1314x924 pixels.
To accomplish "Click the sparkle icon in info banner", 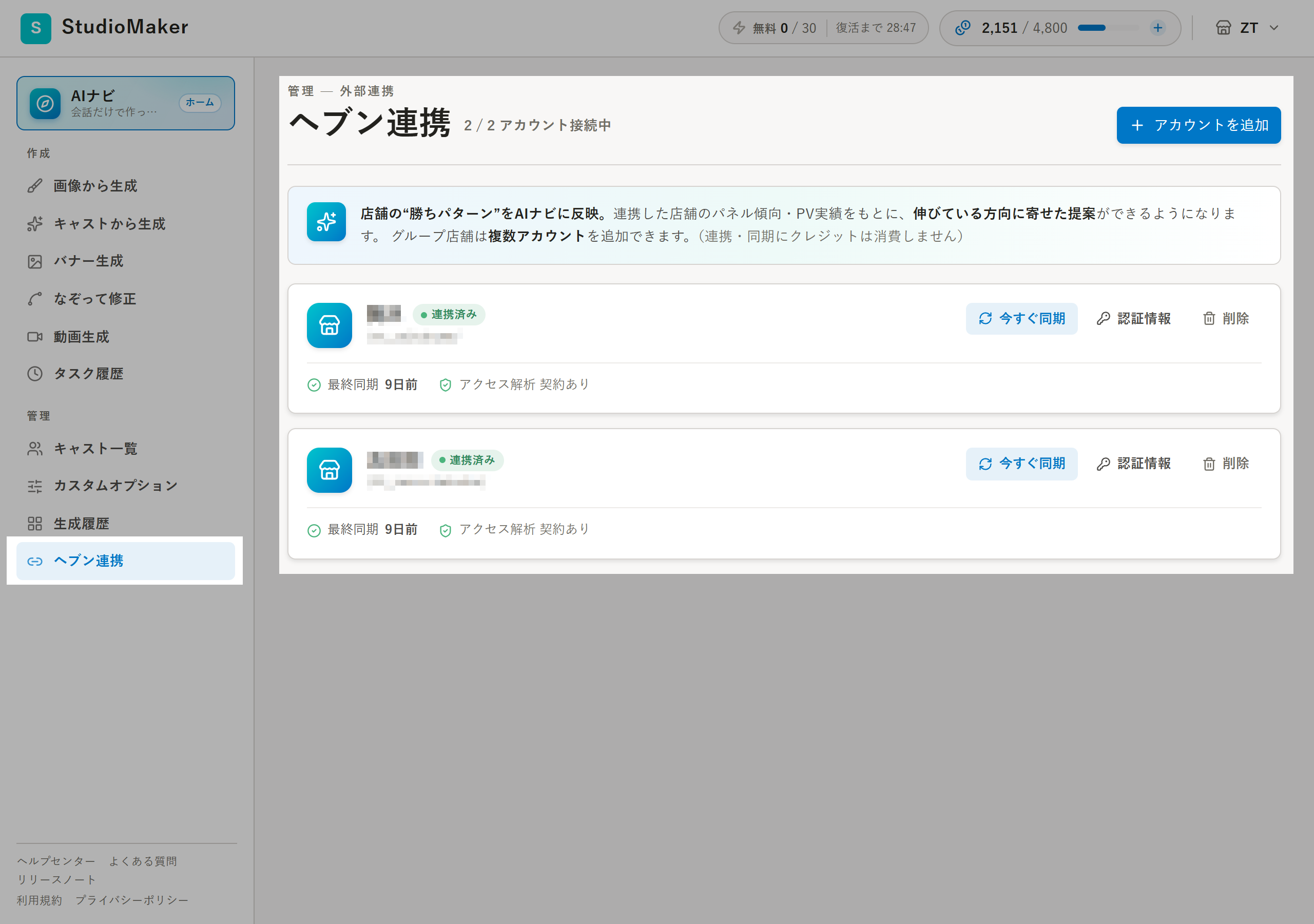I will coord(326,222).
